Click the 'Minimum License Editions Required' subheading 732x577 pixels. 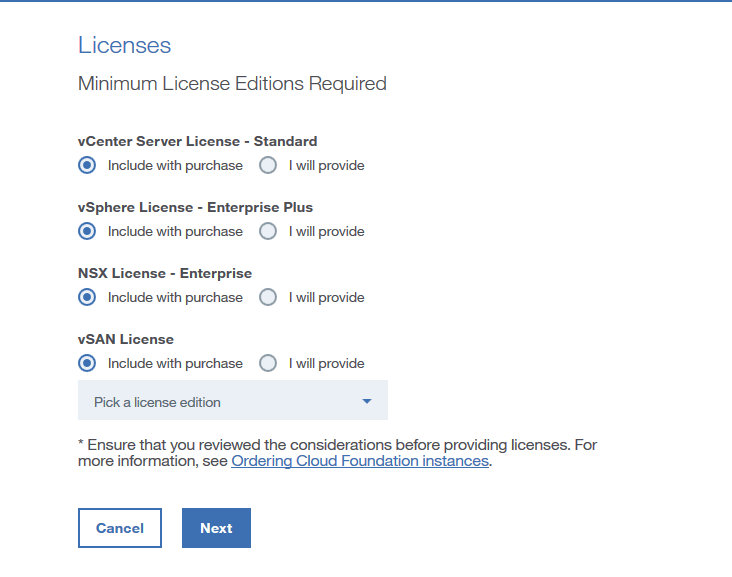point(232,84)
